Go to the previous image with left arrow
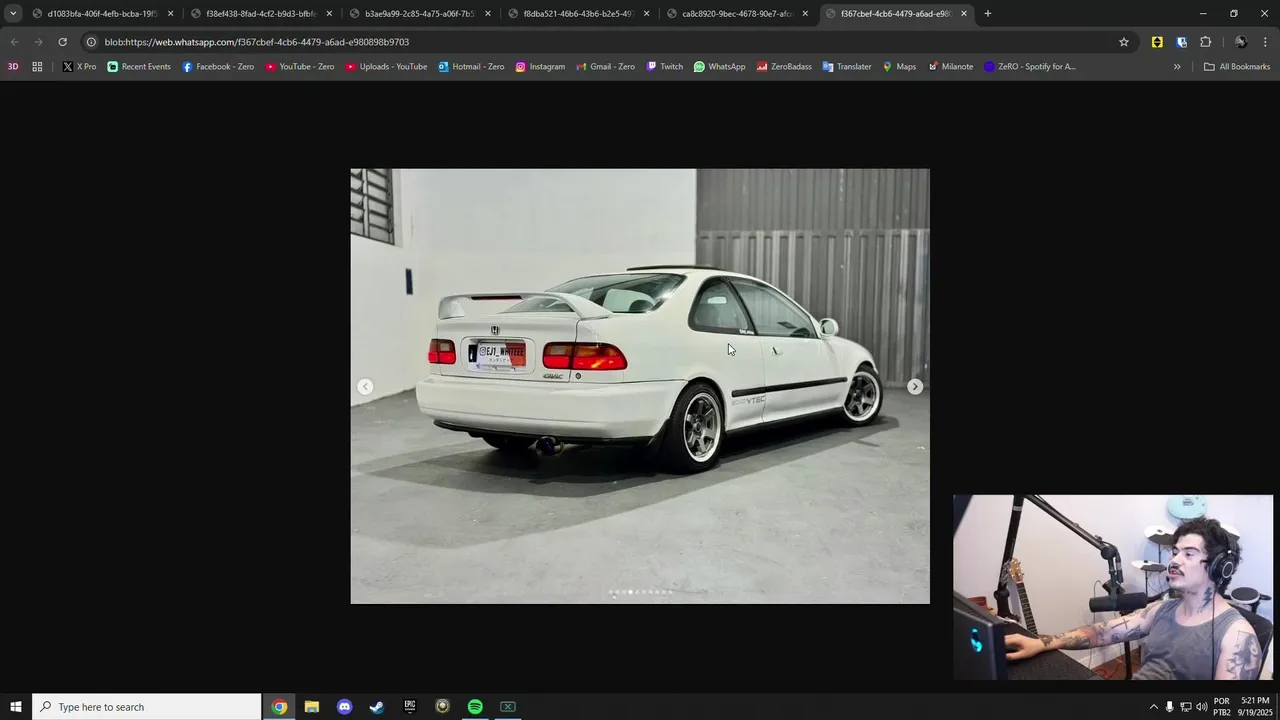Screen dimensions: 1280x720 pos(365,386)
